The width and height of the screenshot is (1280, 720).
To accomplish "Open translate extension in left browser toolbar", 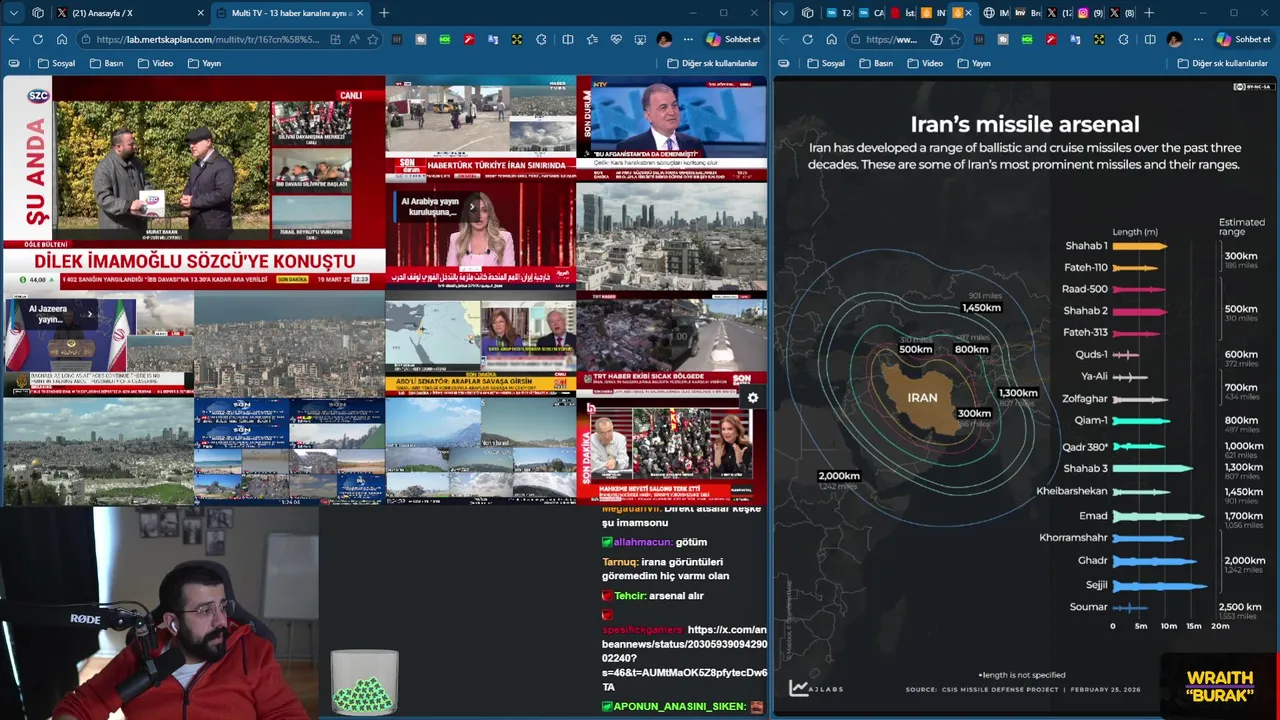I will click(x=493, y=39).
